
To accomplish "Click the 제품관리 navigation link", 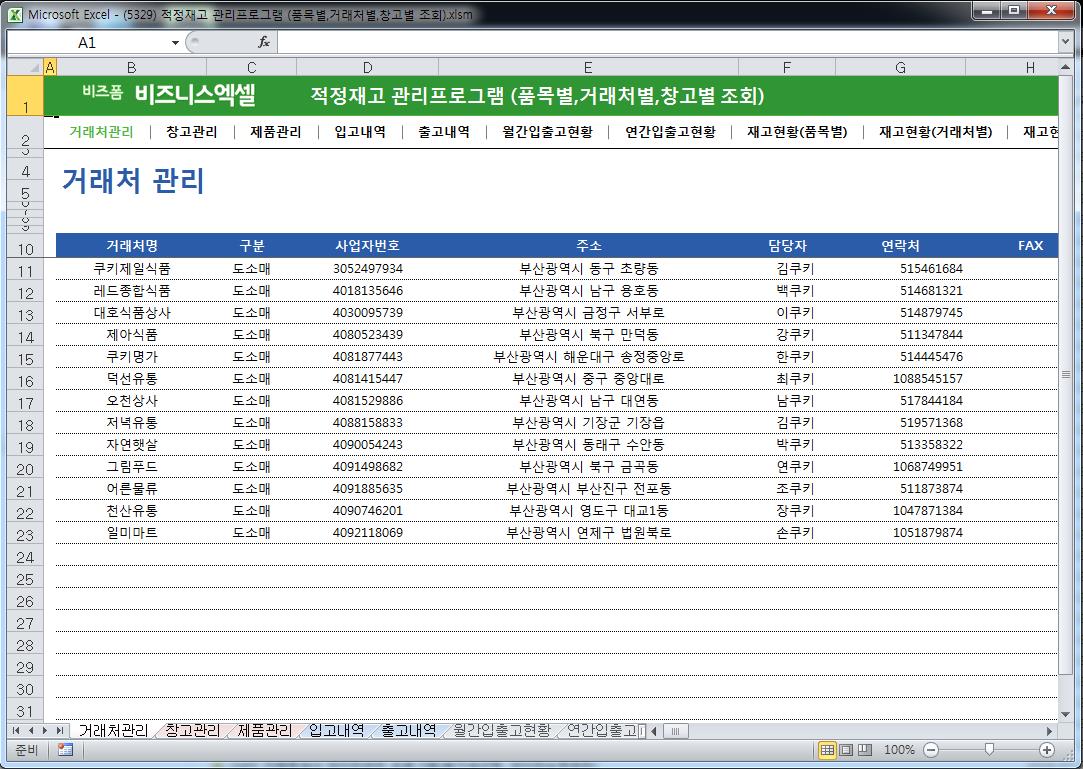I will click(x=275, y=131).
